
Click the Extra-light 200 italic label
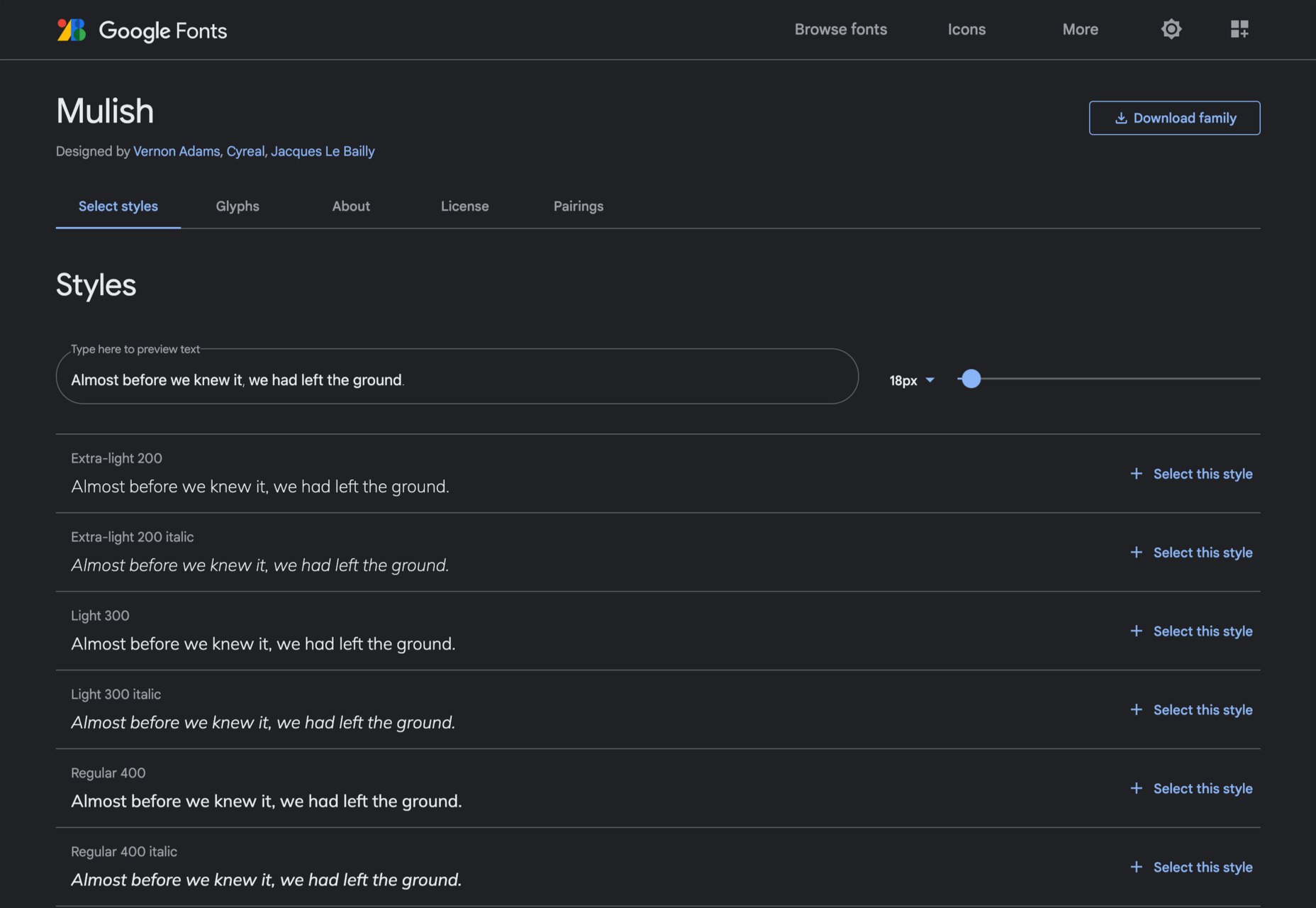tap(133, 537)
